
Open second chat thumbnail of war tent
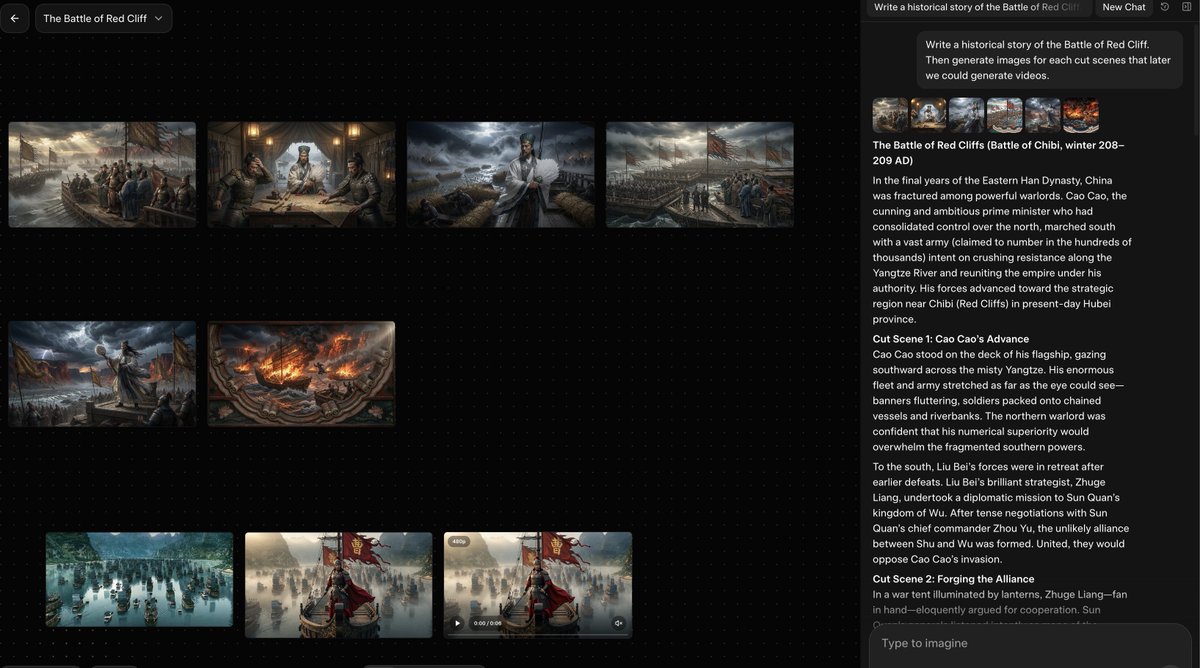(x=928, y=115)
